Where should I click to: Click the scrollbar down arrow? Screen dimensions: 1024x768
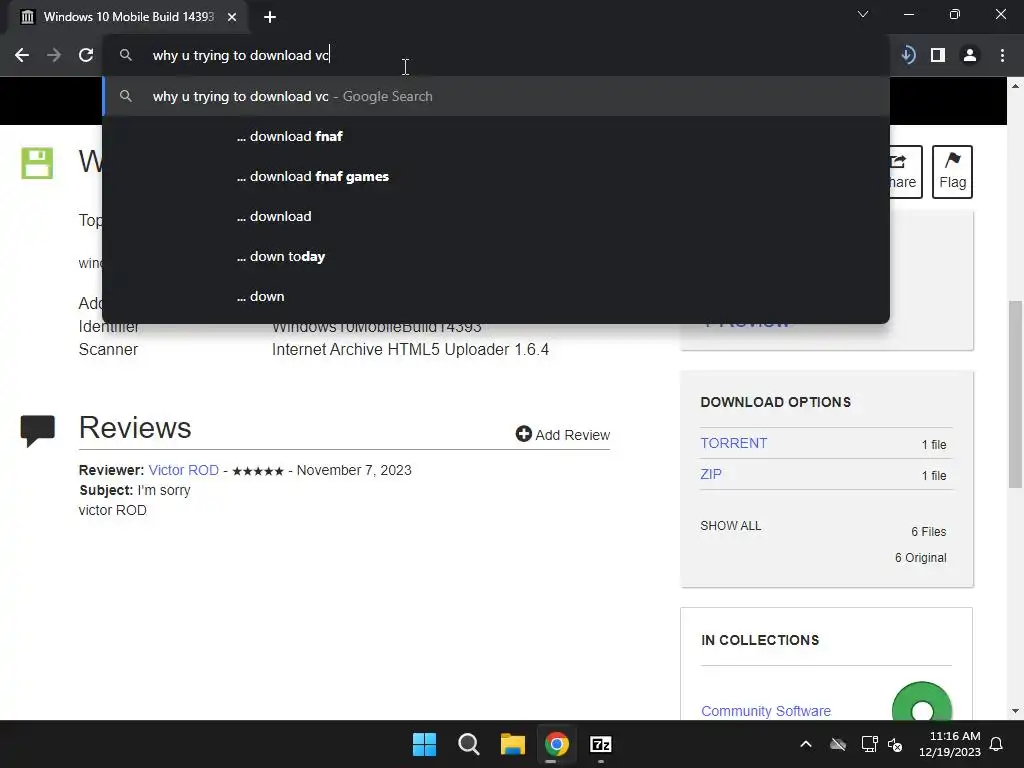1015,711
